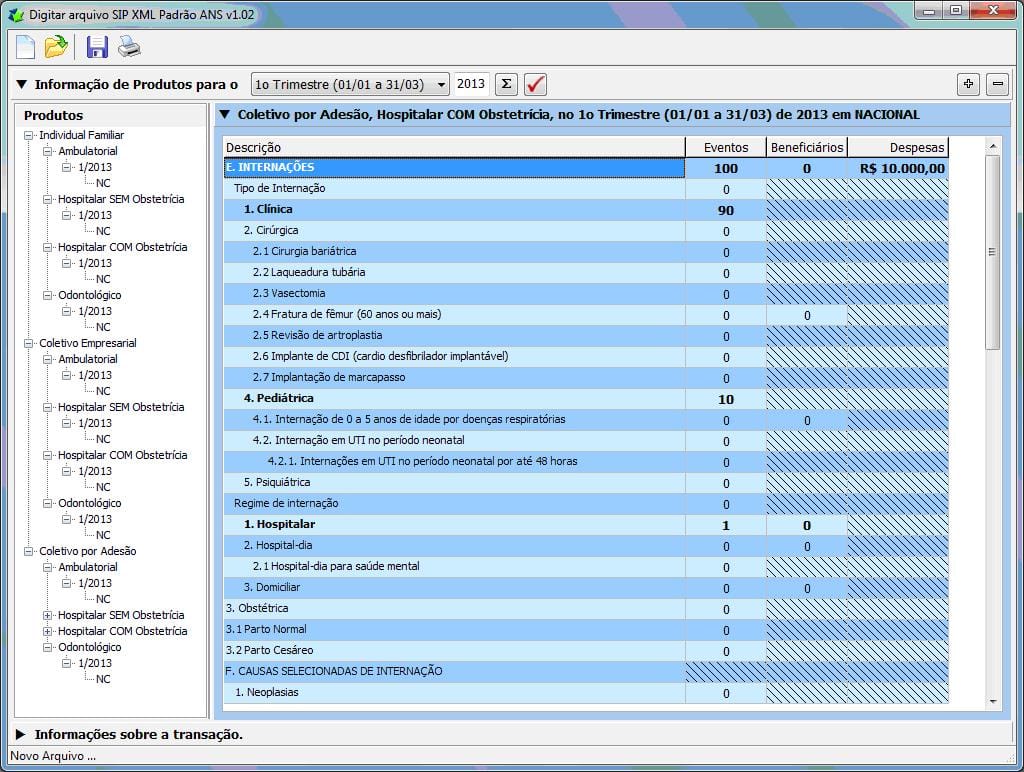
Task: Expand the Informações sobre a transação section
Action: coord(21,734)
